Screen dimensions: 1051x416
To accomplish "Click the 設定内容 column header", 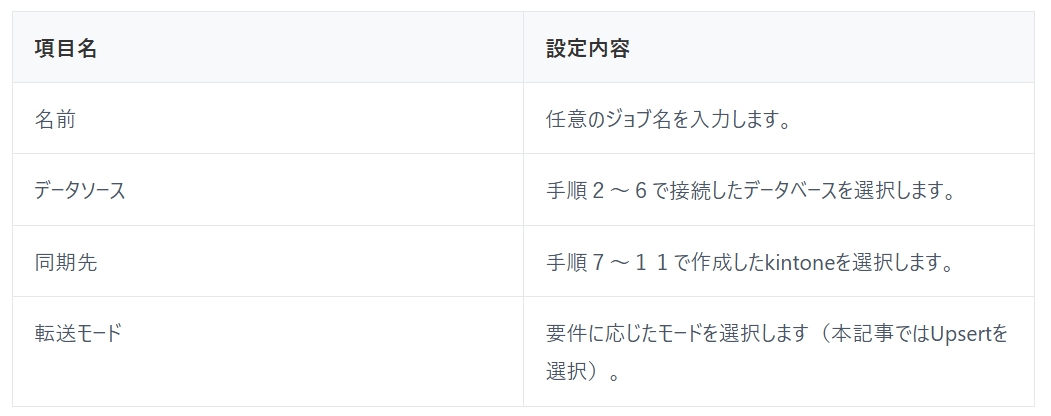I will tap(587, 48).
